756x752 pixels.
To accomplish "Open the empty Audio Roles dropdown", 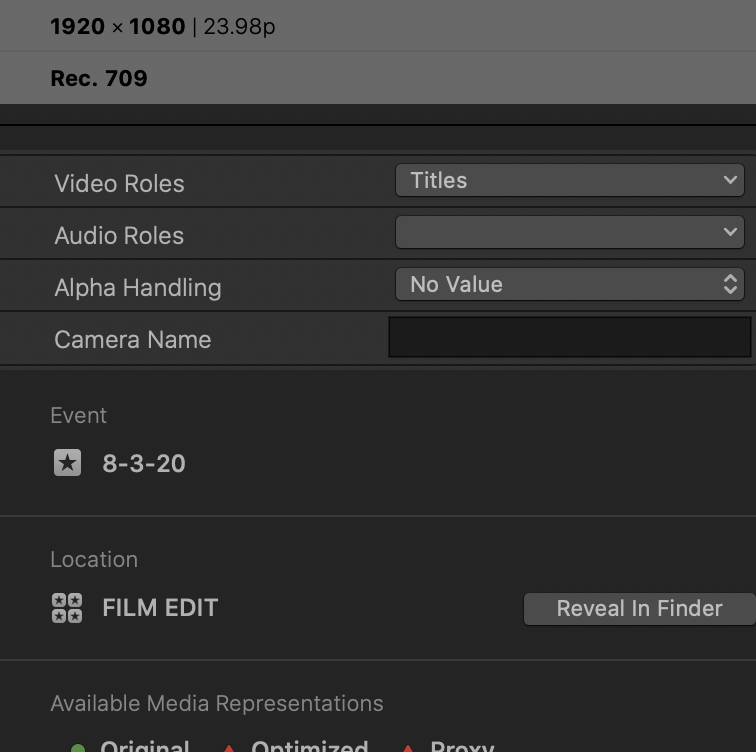I will coord(569,233).
